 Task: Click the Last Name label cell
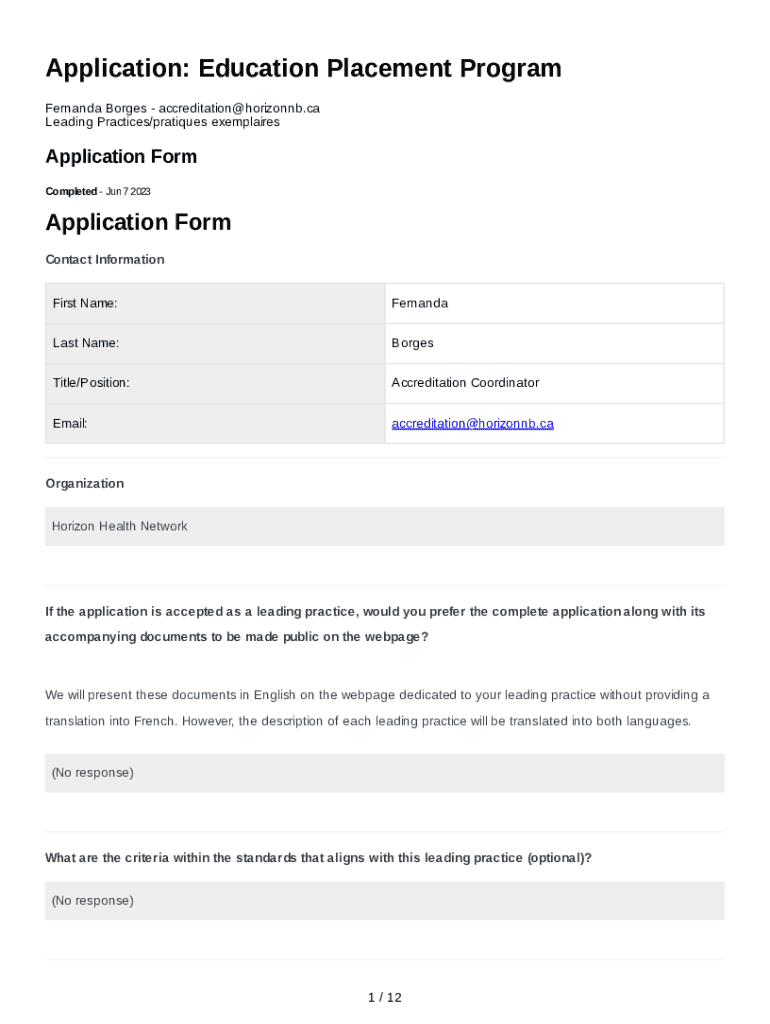[215, 343]
